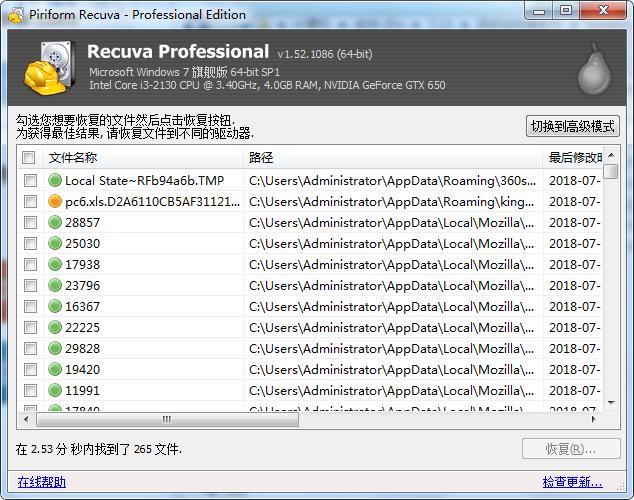Click green status dot for Local State~RFb94a6b.TMP
634x500 pixels.
[x=55, y=180]
